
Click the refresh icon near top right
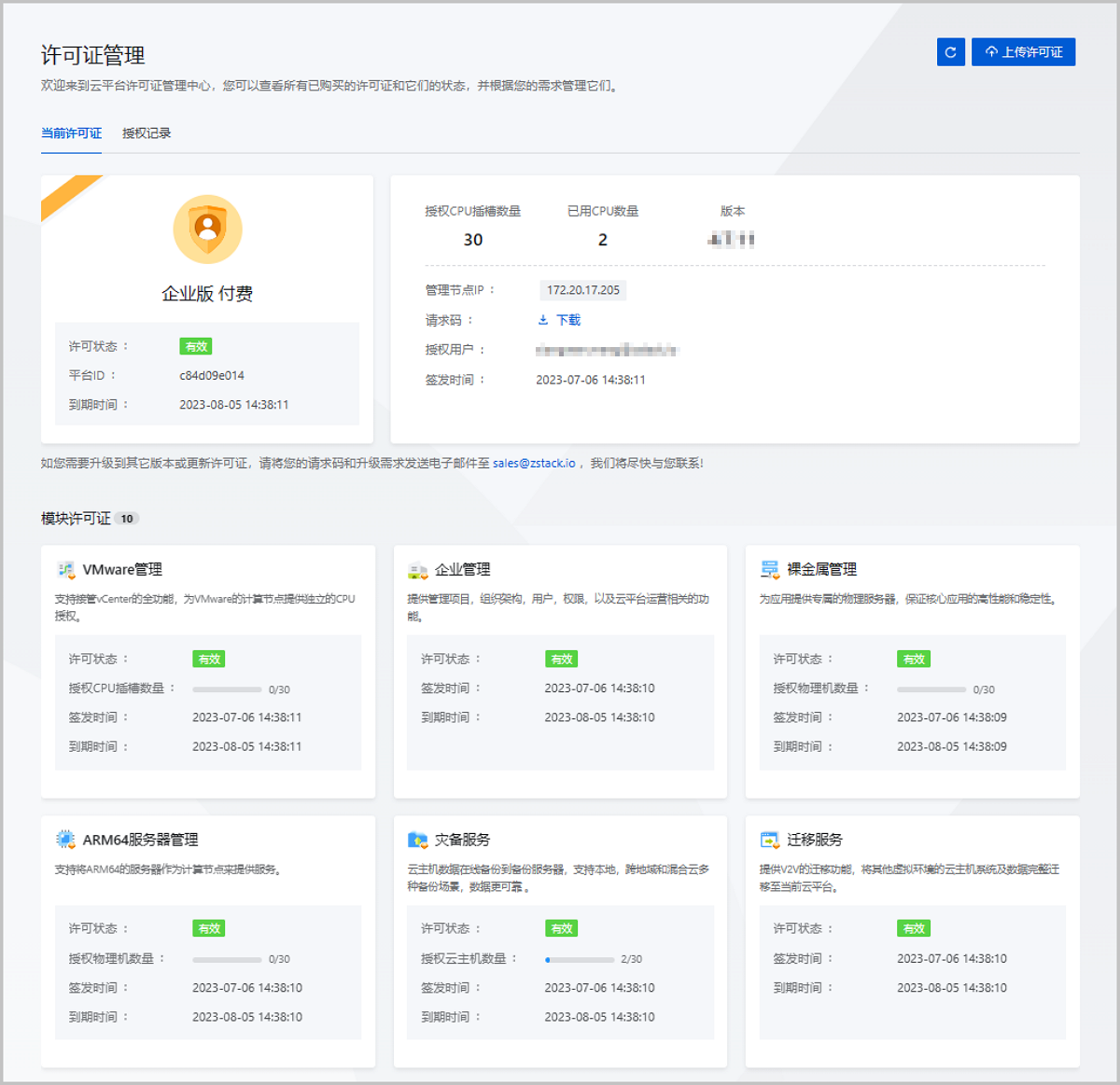click(x=950, y=51)
